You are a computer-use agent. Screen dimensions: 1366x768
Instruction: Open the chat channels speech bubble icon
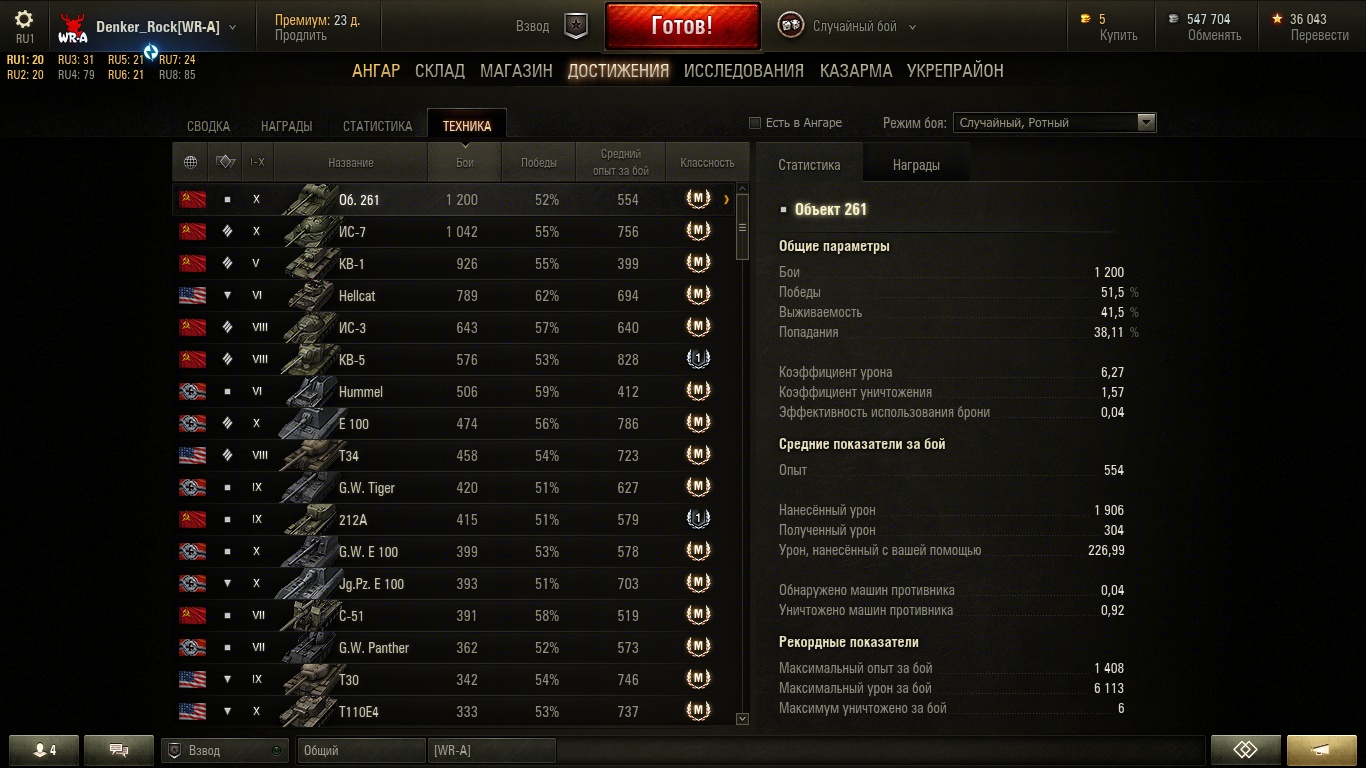(119, 750)
